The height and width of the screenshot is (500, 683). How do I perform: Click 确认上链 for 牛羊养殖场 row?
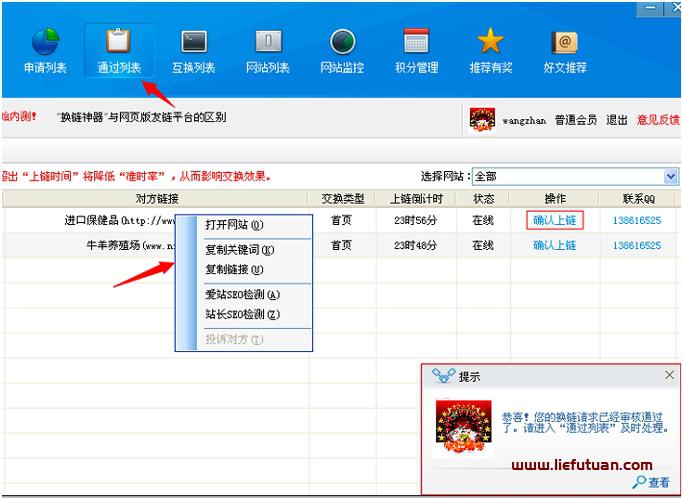click(x=555, y=246)
